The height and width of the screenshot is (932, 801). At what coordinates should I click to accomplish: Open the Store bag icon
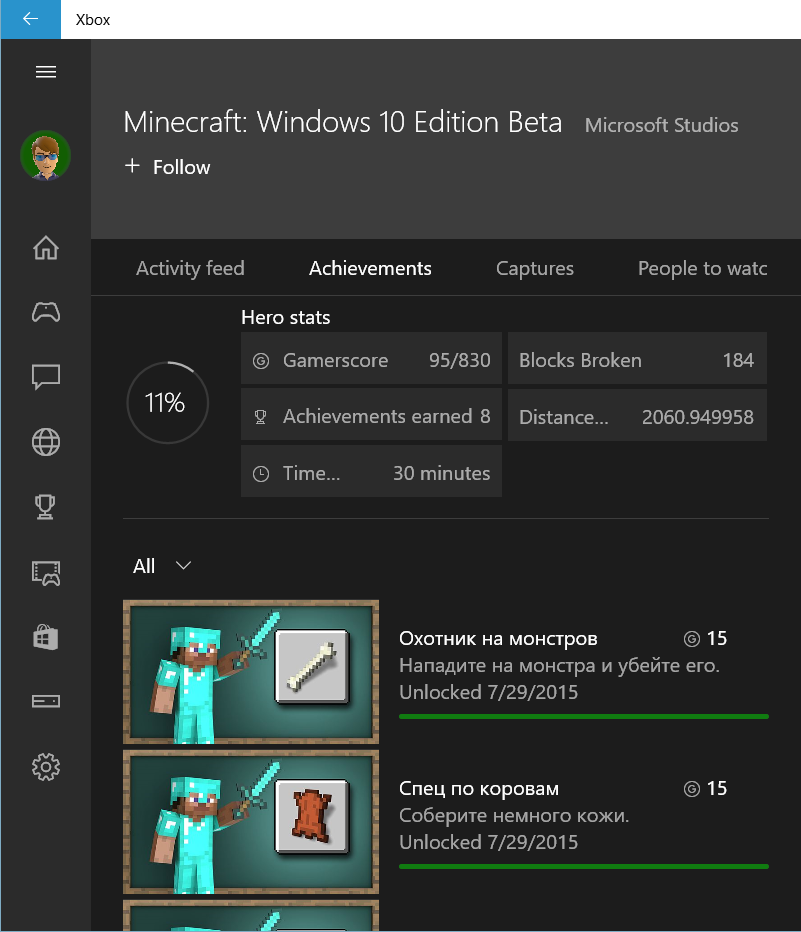(x=46, y=637)
